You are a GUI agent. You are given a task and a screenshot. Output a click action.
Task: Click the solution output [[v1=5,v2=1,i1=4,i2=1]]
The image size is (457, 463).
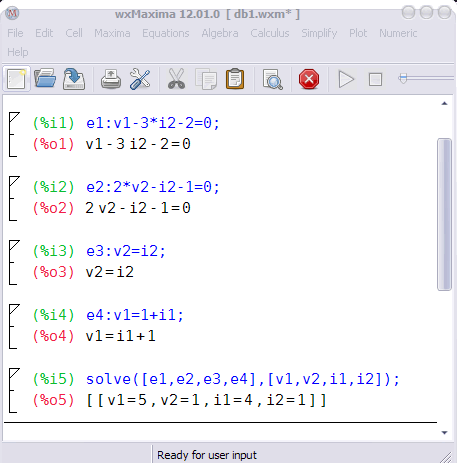206,400
